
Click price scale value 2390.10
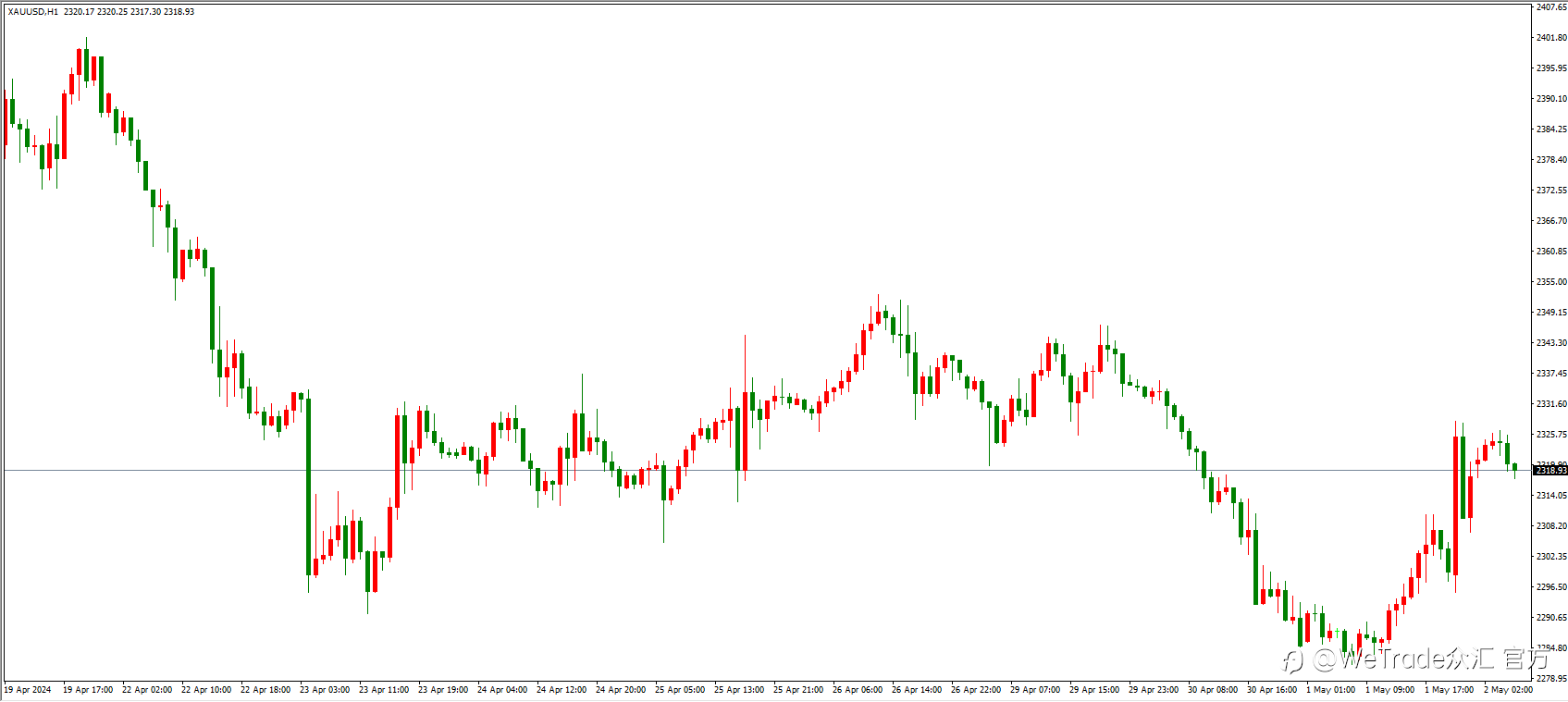pyautogui.click(x=1551, y=99)
